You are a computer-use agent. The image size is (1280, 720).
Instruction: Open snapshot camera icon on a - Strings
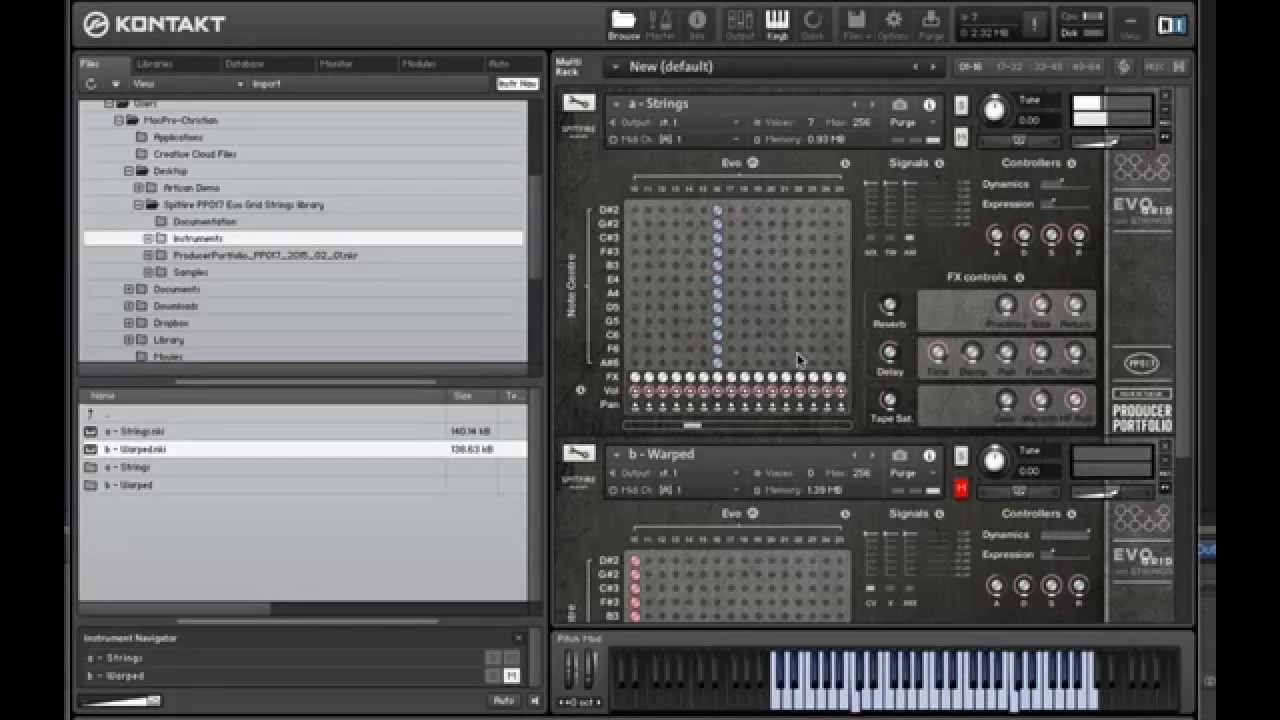899,104
